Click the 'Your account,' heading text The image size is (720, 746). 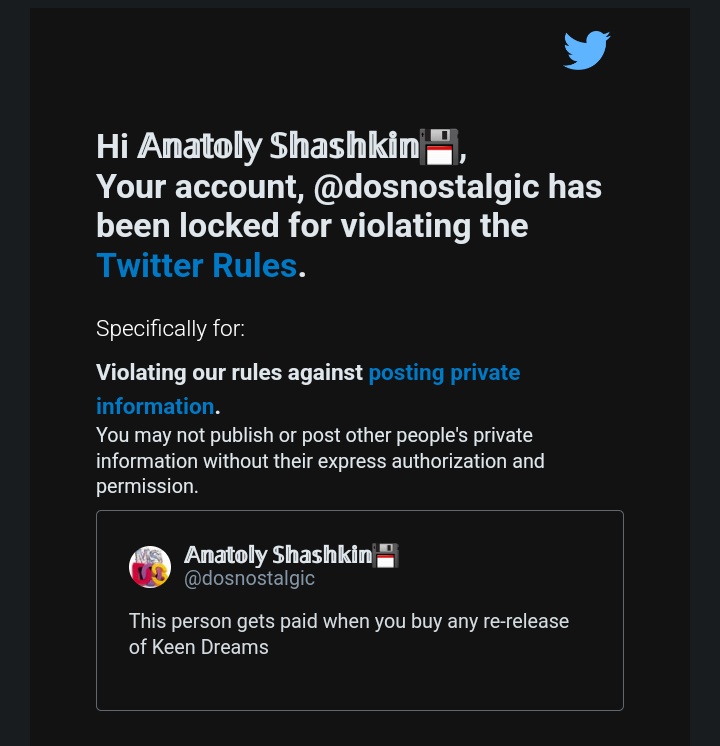[x=200, y=187]
